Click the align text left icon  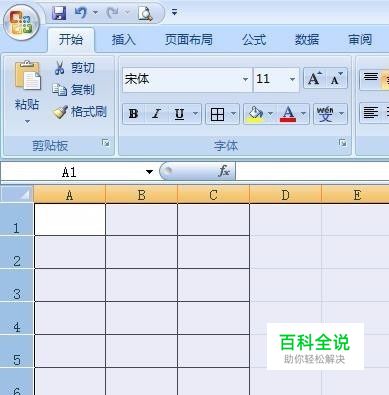click(371, 113)
